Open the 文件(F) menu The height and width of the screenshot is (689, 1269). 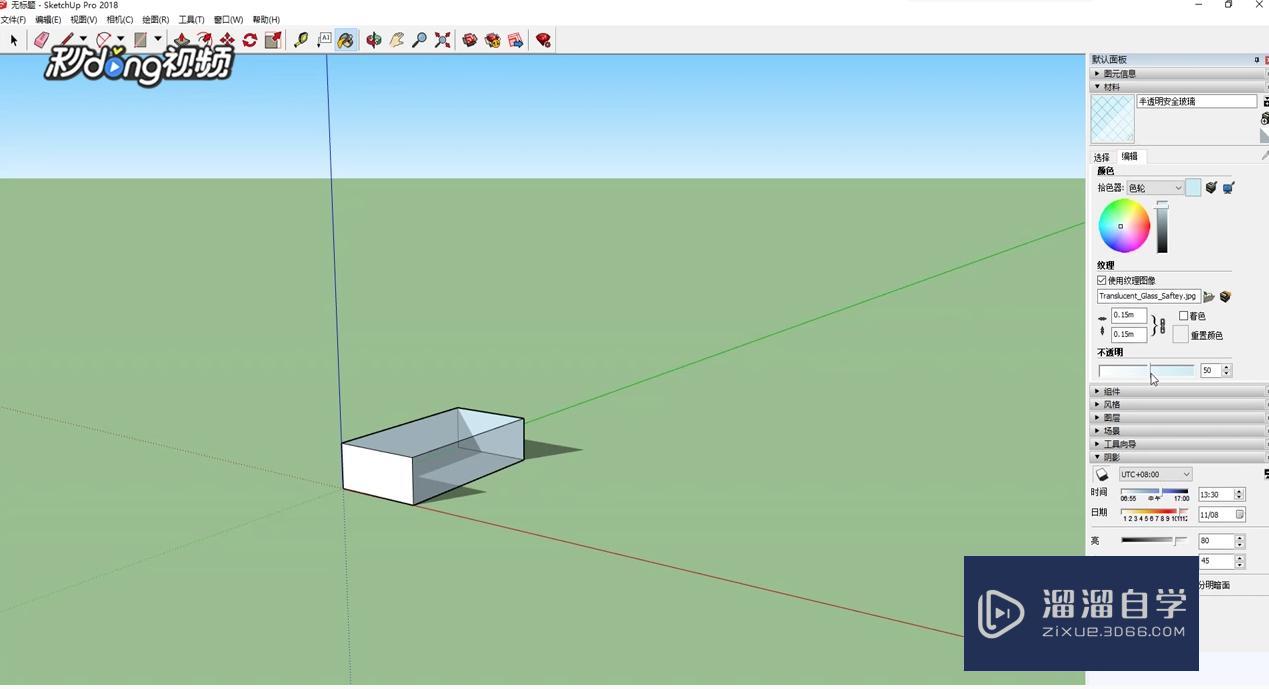(13, 20)
